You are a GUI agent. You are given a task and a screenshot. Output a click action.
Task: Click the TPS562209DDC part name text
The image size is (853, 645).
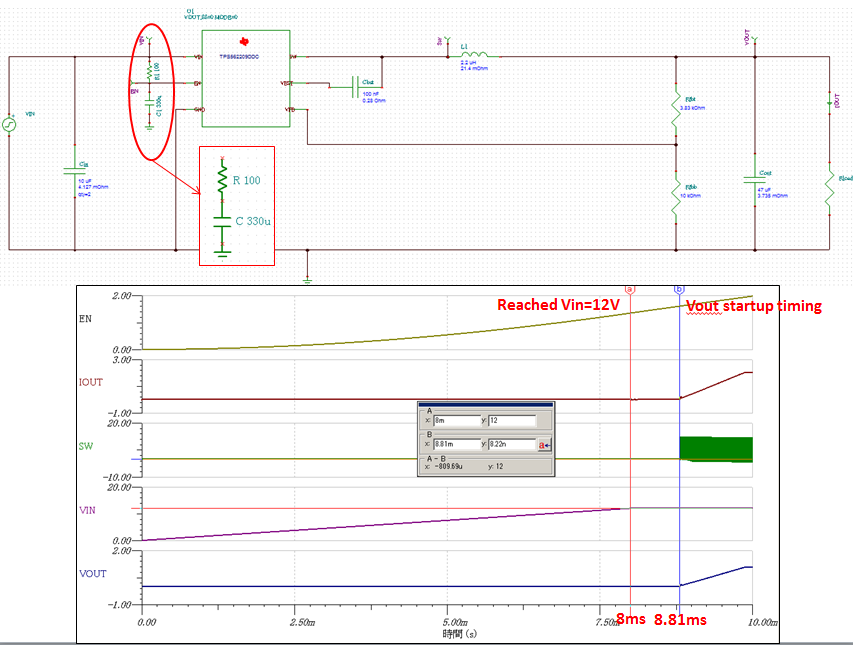(x=239, y=57)
